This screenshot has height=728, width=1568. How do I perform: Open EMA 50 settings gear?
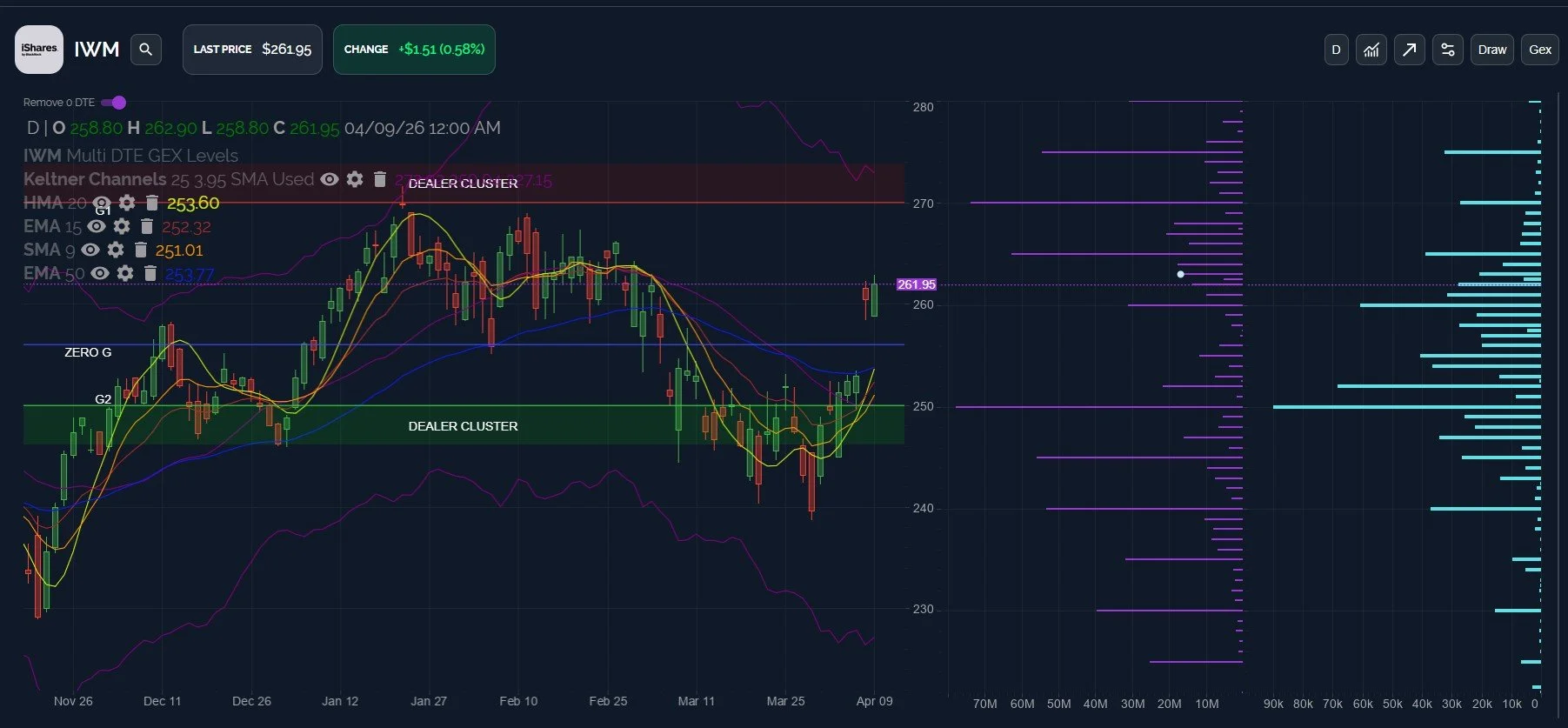pyautogui.click(x=125, y=273)
